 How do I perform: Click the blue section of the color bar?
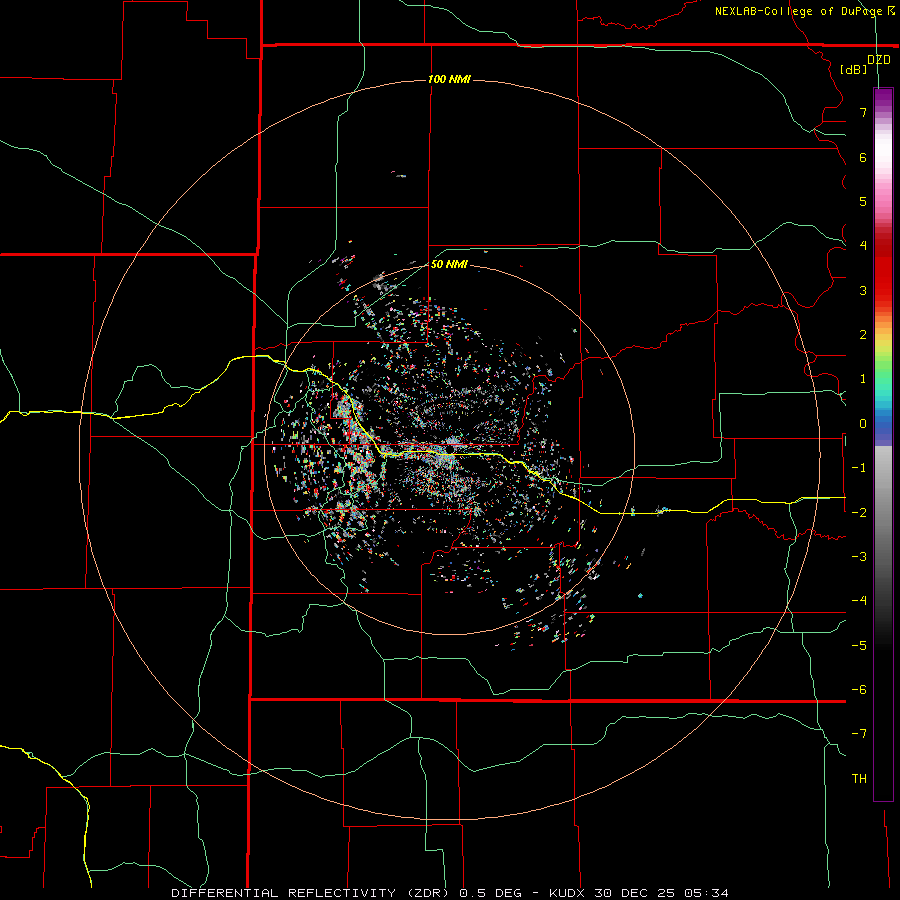[883, 425]
